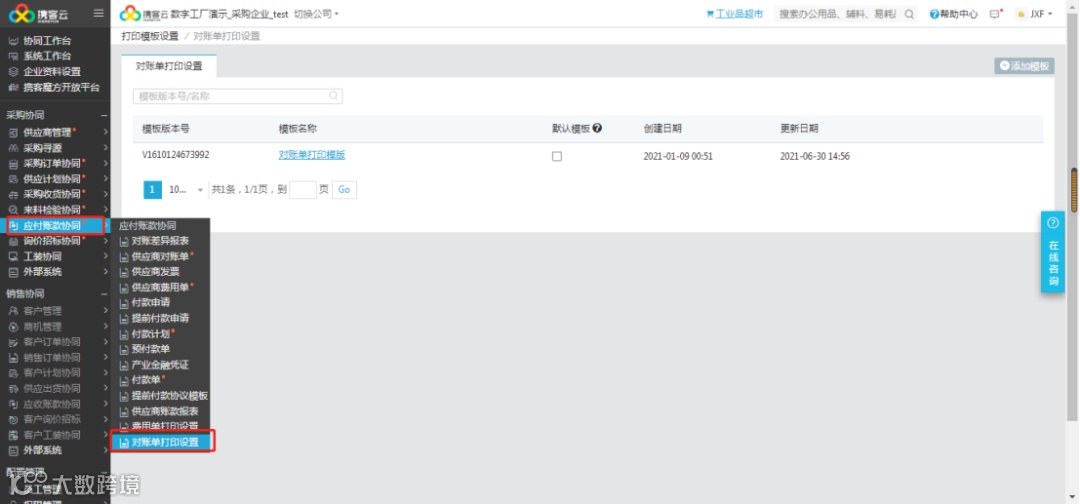Open the 对账单打印模版 link
The height and width of the screenshot is (504, 1080).
click(311, 155)
